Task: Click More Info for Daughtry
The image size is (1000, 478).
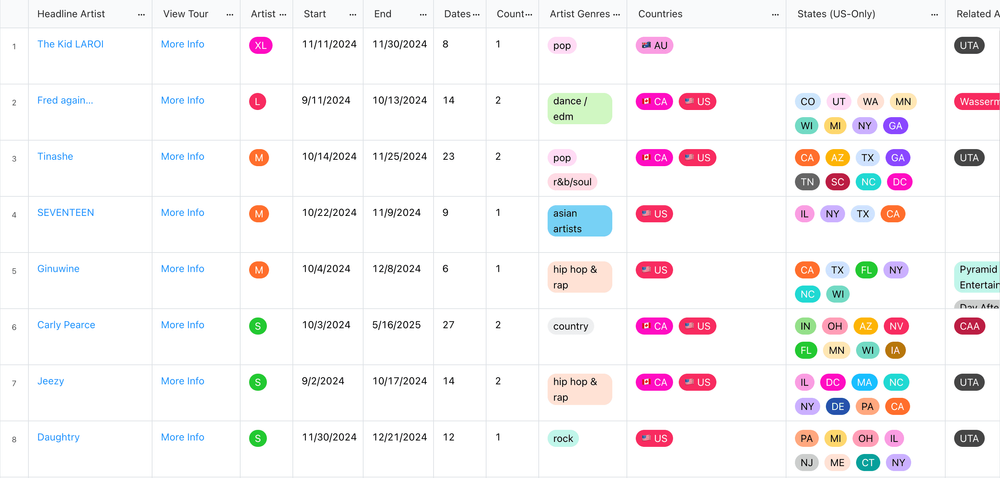Action: pyautogui.click(x=182, y=437)
